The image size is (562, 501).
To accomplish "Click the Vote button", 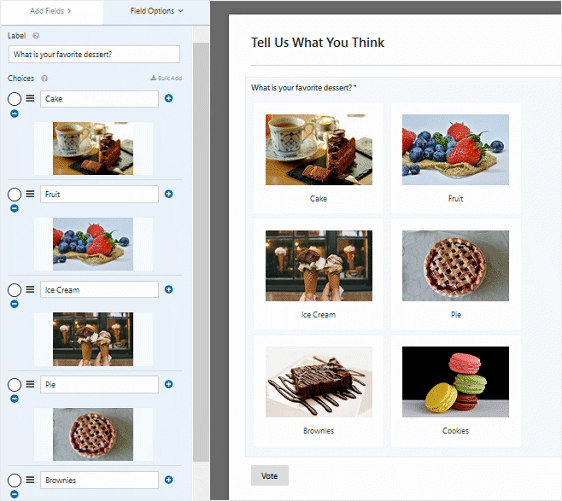I will click(270, 476).
